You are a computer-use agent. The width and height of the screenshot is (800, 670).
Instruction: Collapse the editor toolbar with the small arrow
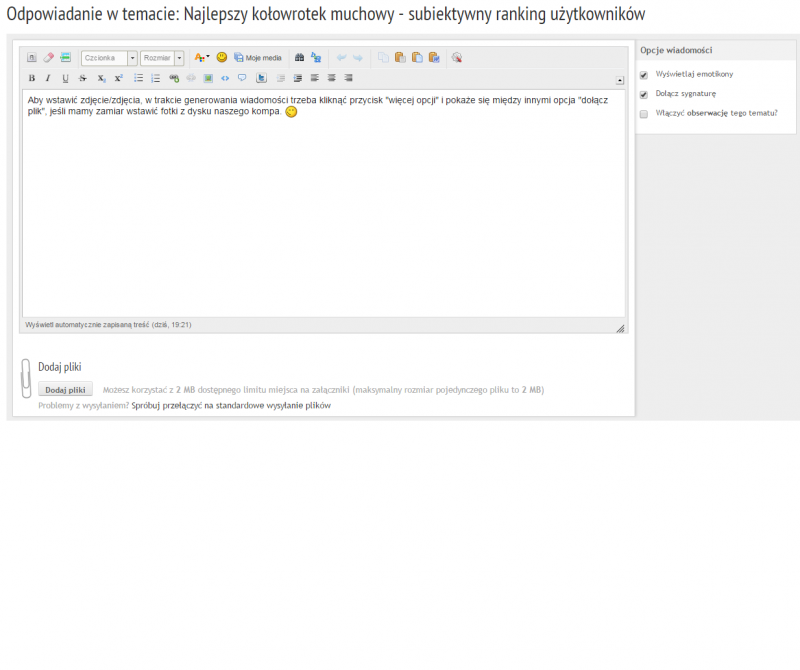pyautogui.click(x=619, y=80)
